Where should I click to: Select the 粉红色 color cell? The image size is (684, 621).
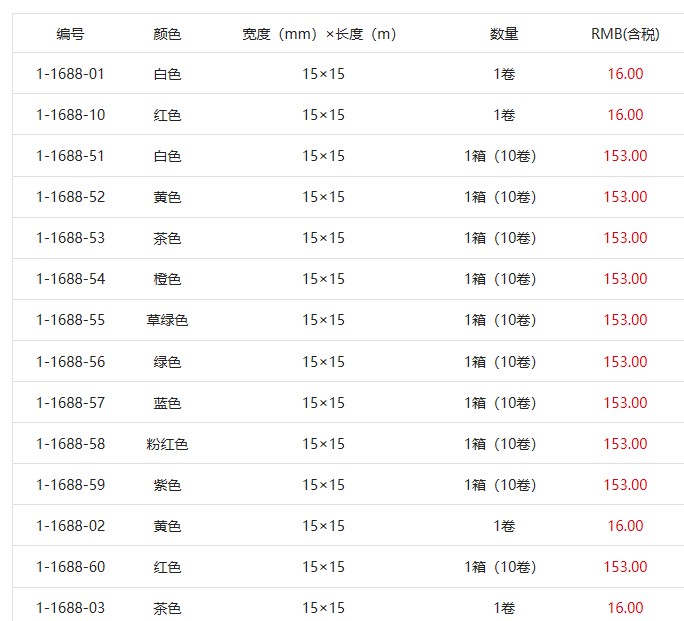click(167, 444)
